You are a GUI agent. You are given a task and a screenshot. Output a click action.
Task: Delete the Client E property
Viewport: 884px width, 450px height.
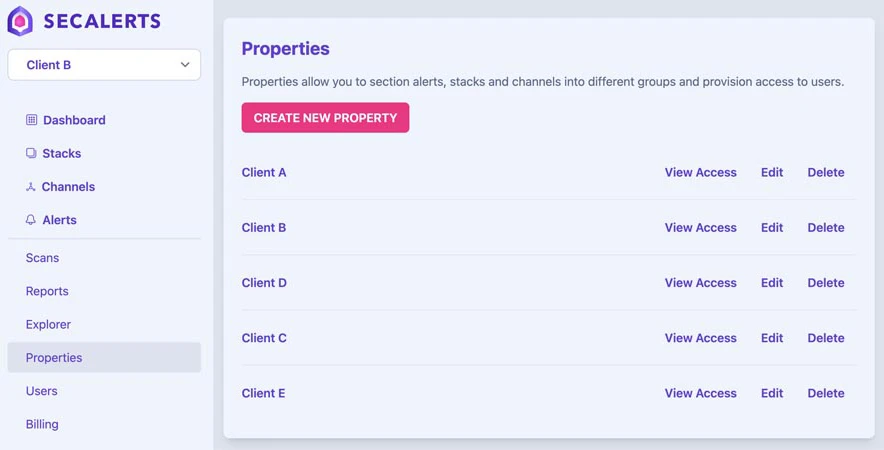[x=825, y=393]
